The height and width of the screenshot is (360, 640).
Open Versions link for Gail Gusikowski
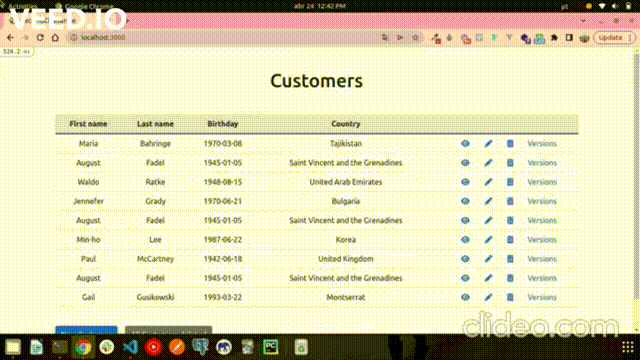pyautogui.click(x=542, y=297)
